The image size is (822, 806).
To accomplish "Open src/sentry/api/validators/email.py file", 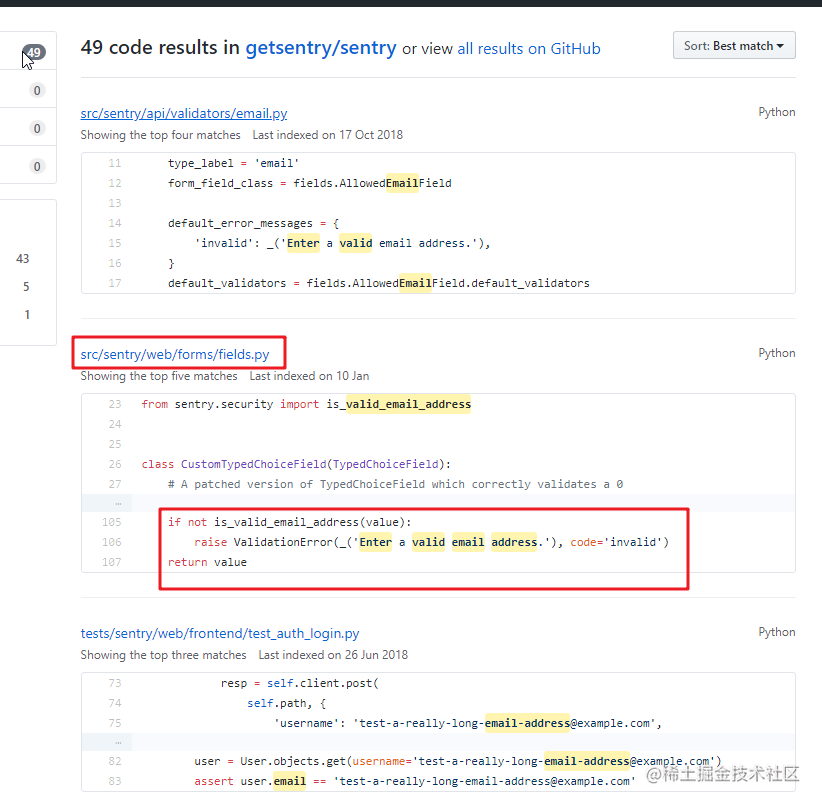I will 183,113.
